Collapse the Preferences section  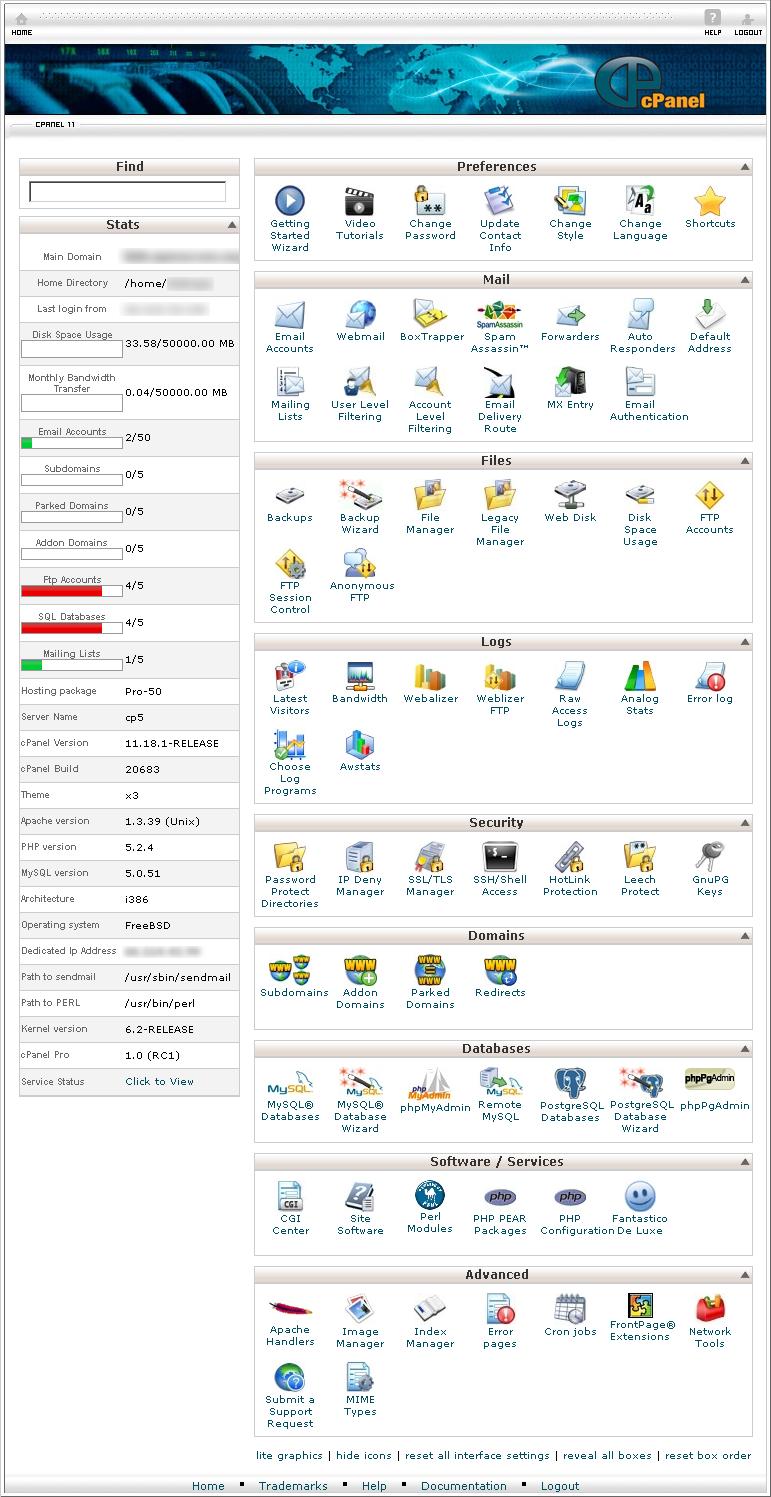click(745, 167)
